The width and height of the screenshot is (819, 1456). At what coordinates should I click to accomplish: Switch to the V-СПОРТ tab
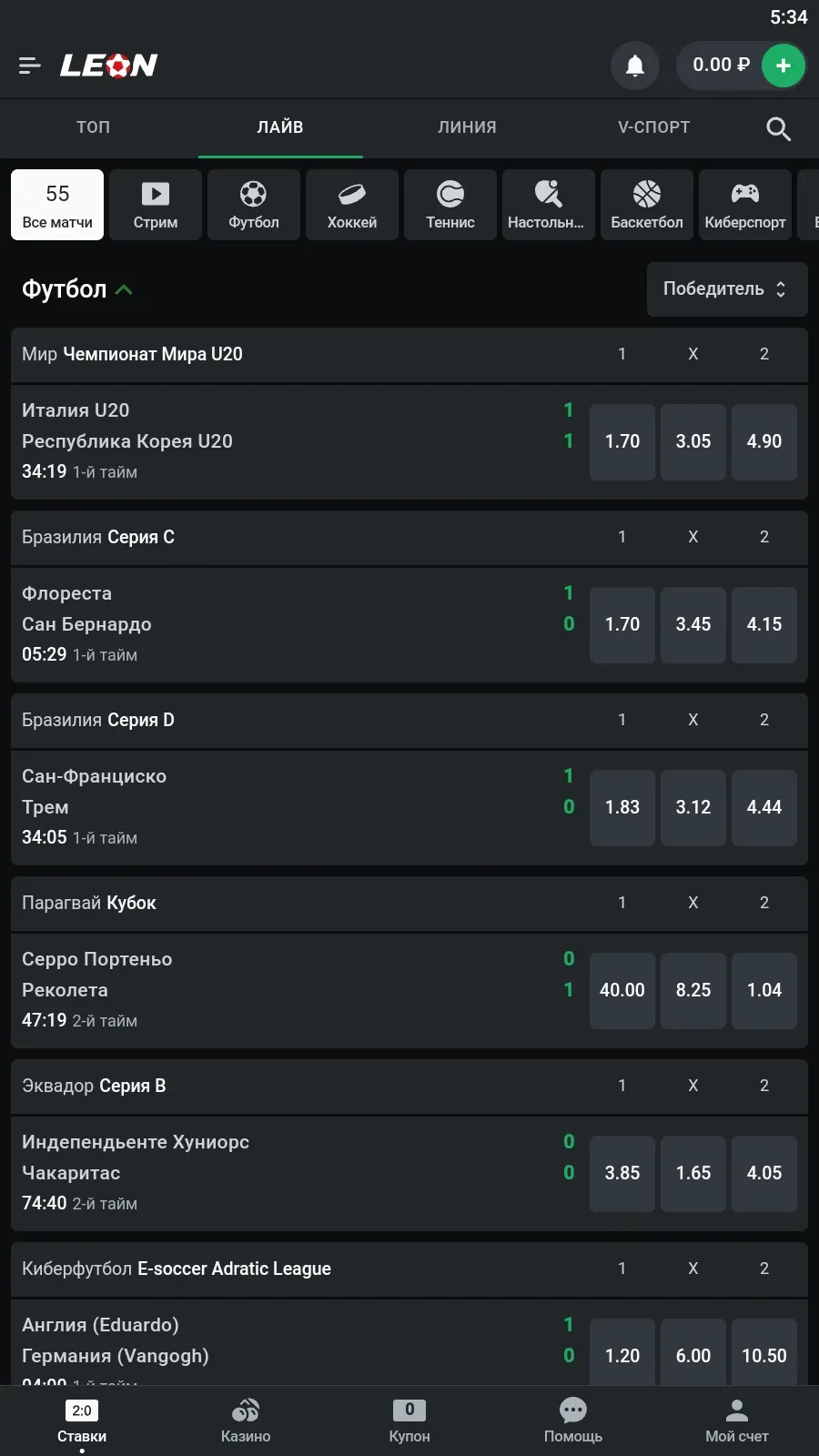click(653, 127)
